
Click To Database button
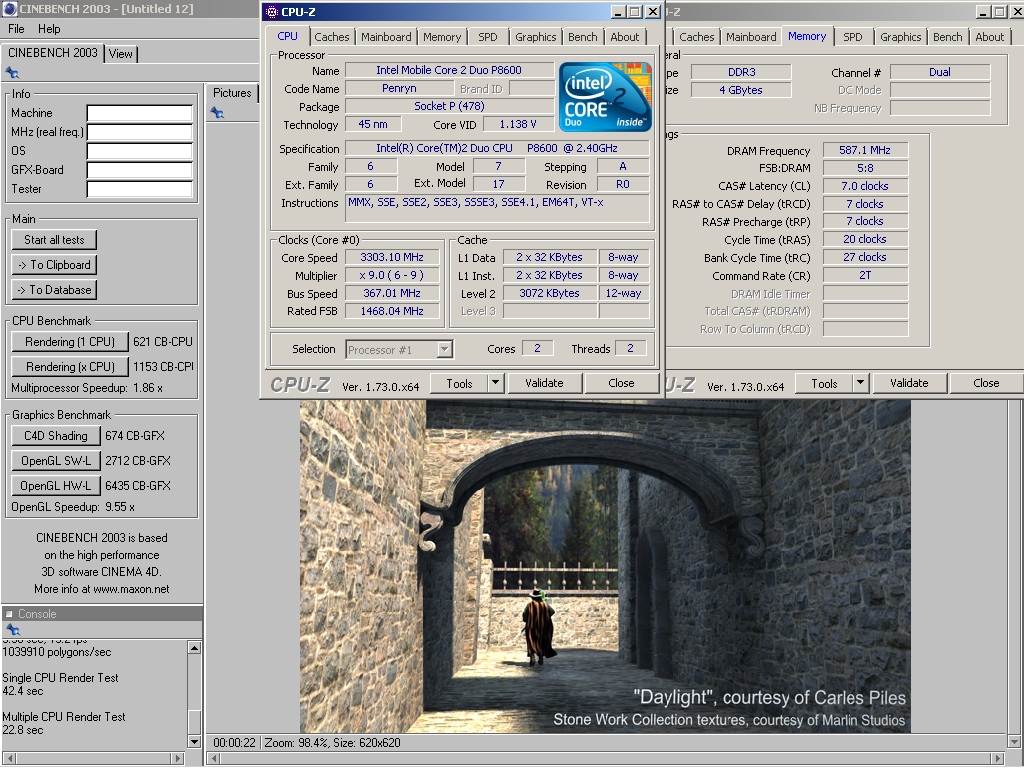click(x=54, y=290)
